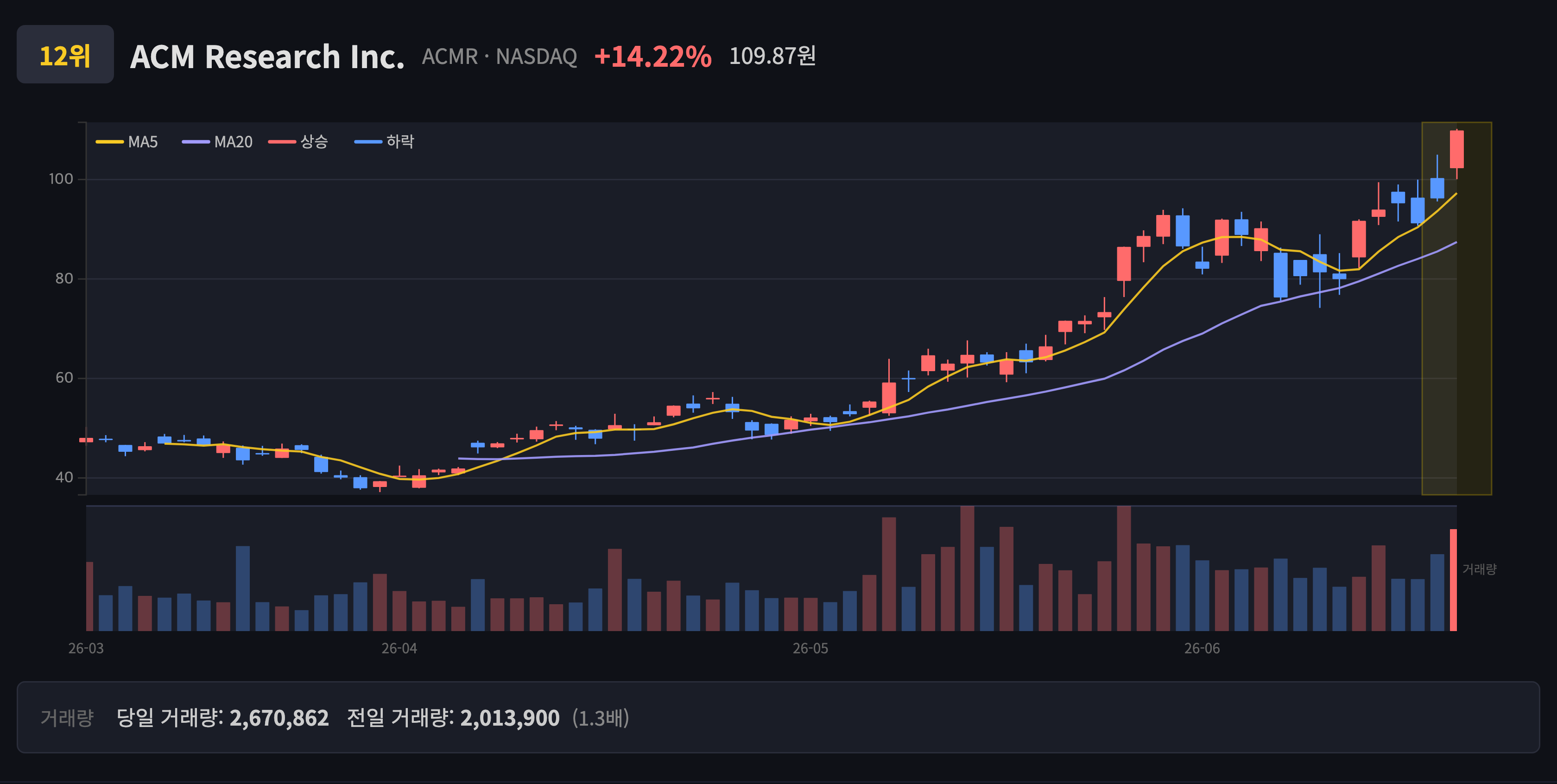The width and height of the screenshot is (1557, 784).
Task: Click the 전일 거래량 value 2,013,900
Action: [510, 717]
